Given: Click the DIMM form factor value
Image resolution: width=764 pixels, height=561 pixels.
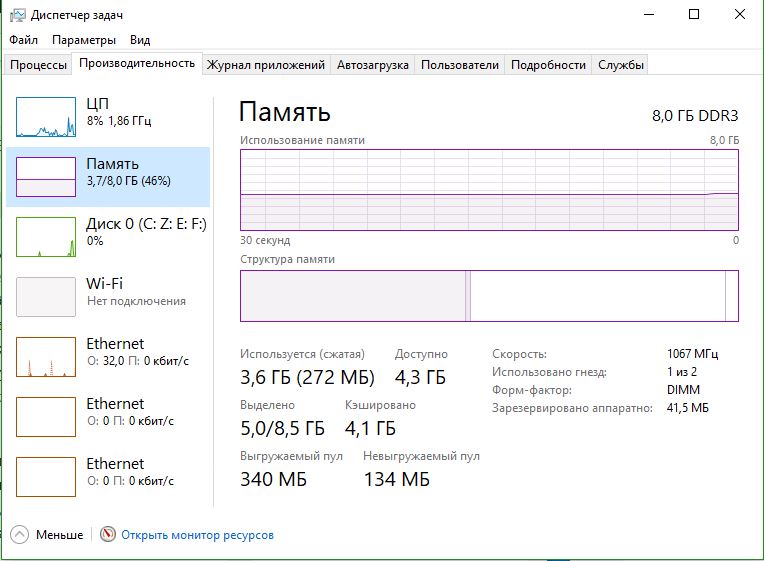Looking at the screenshot, I should pos(683,390).
